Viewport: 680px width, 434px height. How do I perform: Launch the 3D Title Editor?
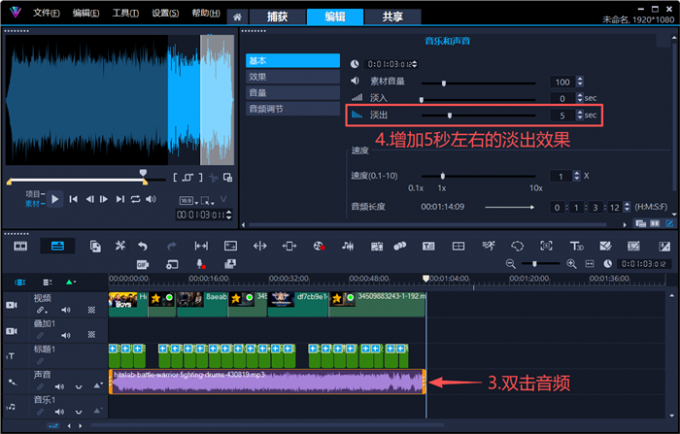coord(576,246)
